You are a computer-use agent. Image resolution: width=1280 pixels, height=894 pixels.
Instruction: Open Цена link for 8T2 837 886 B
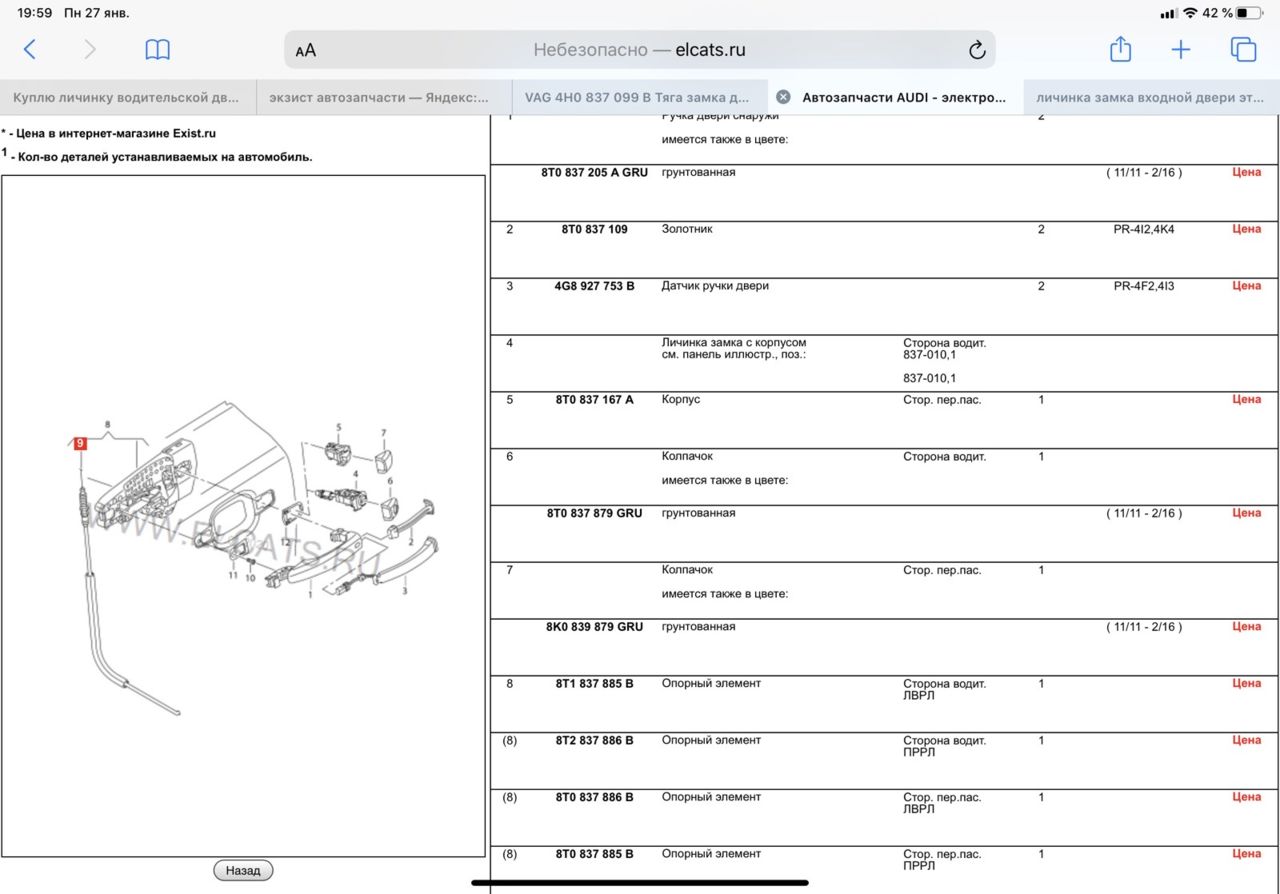[x=1246, y=740]
